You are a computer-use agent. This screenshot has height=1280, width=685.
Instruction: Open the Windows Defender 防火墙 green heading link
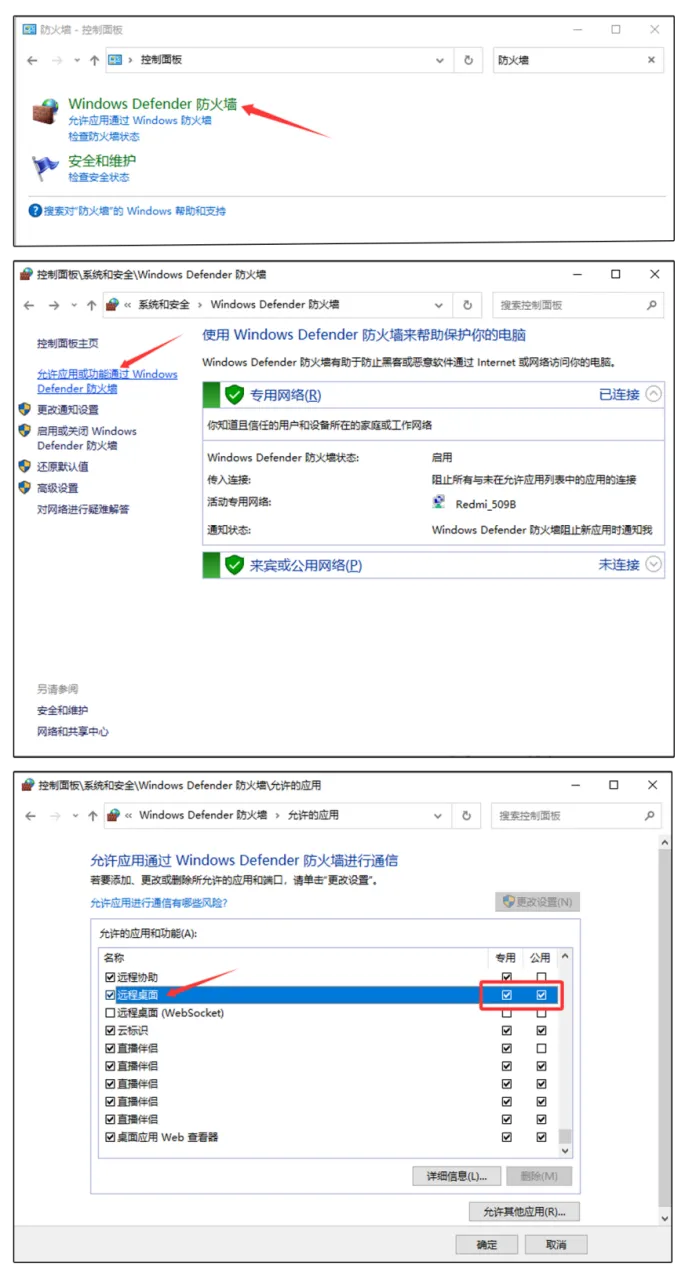pos(153,104)
